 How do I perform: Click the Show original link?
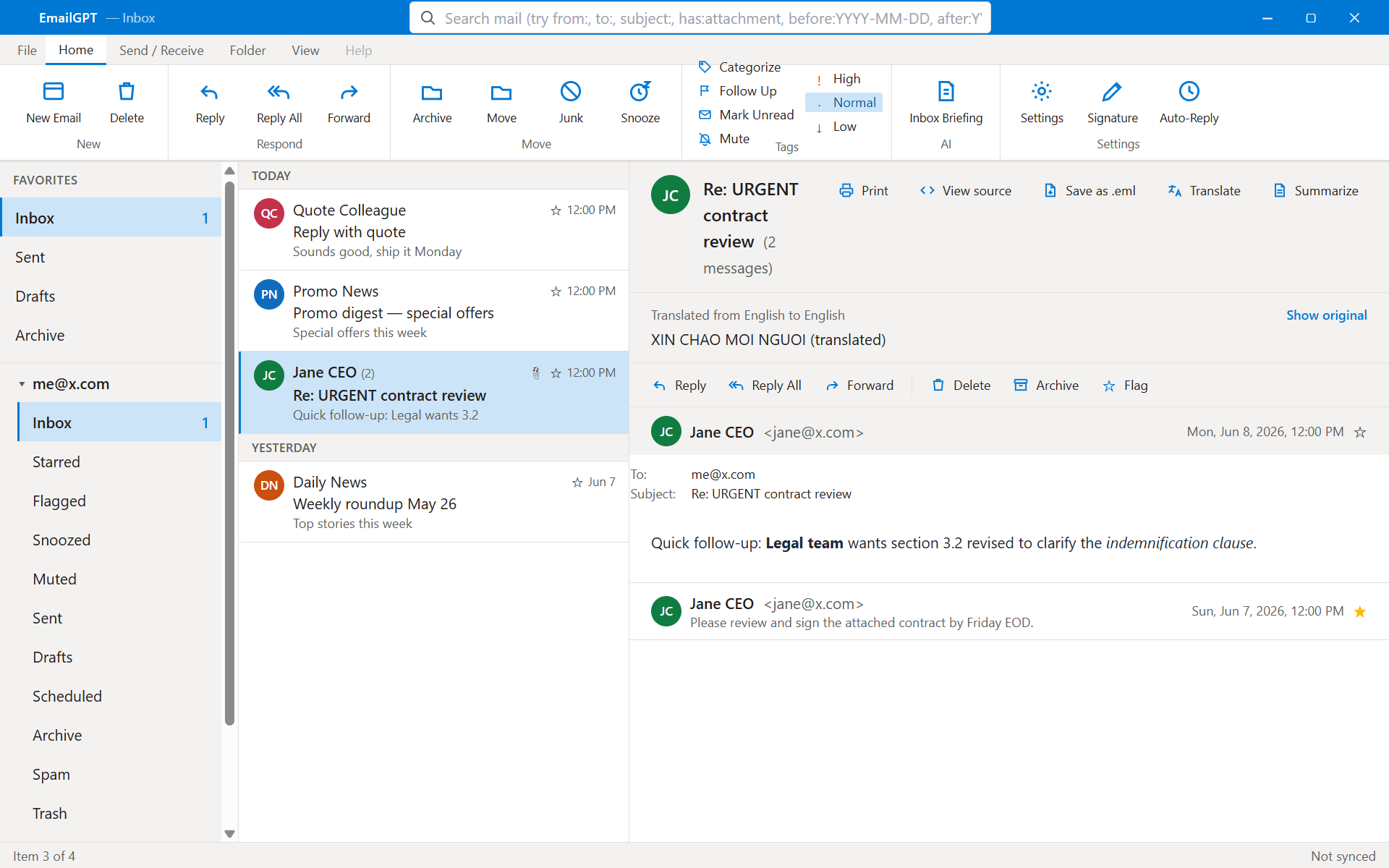click(1326, 315)
